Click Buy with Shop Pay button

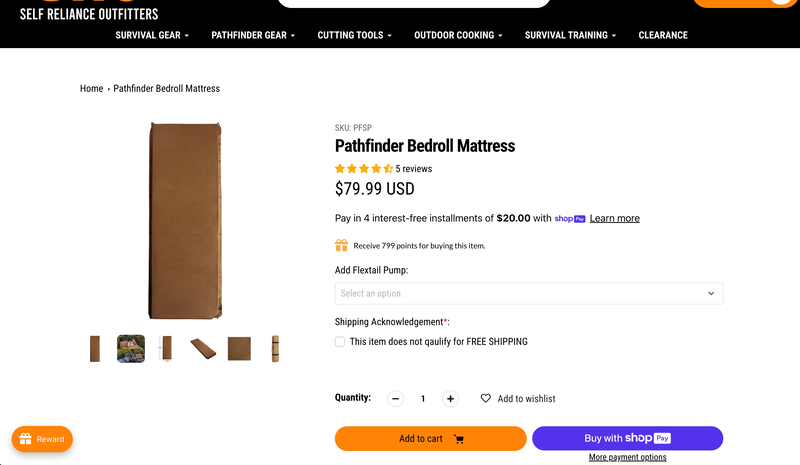[x=627, y=438]
